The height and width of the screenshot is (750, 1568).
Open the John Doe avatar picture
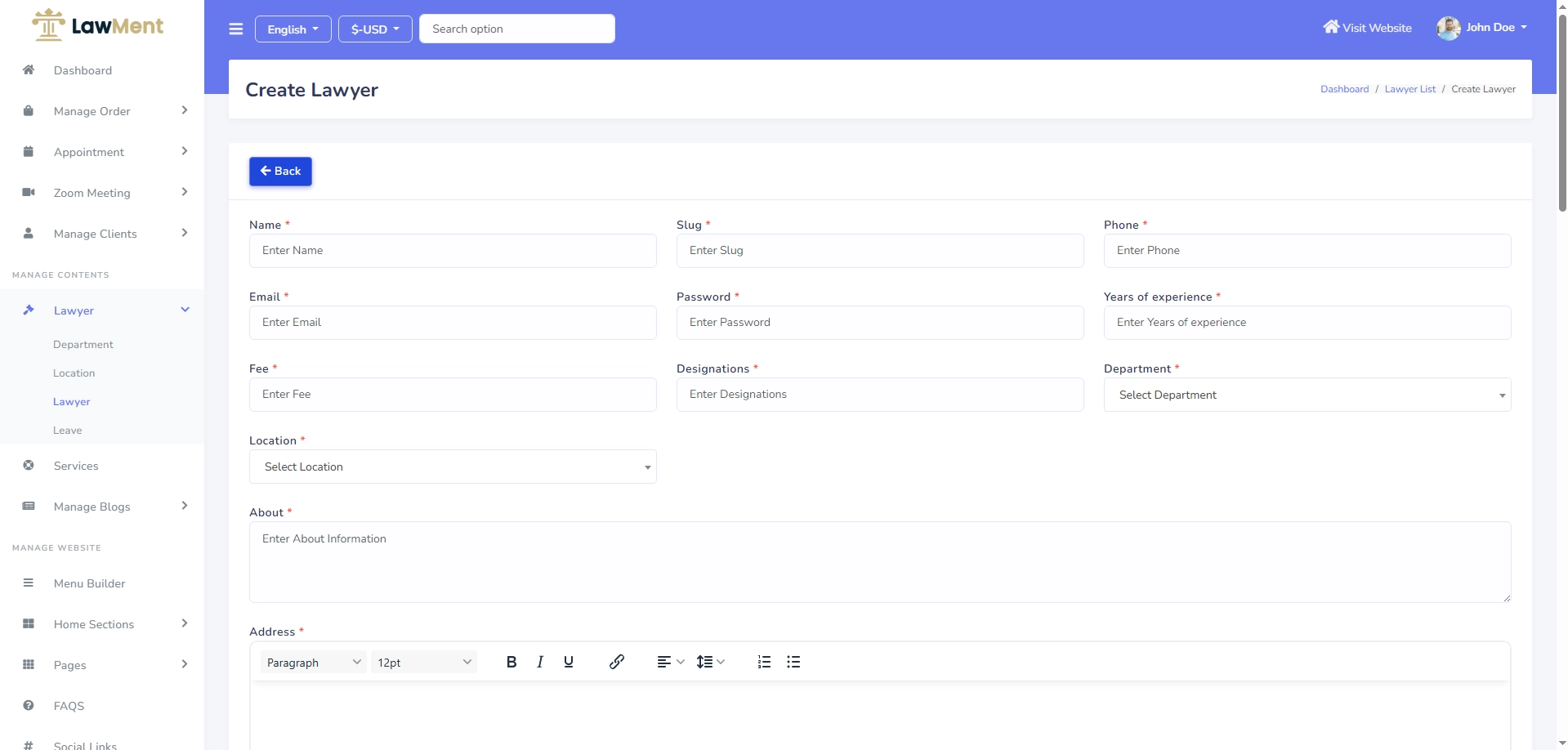coord(1449,28)
